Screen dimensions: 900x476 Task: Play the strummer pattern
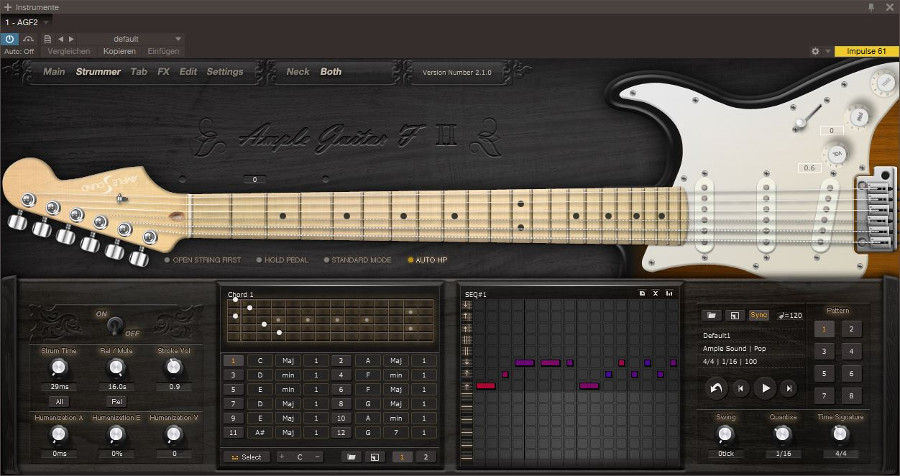[x=765, y=388]
